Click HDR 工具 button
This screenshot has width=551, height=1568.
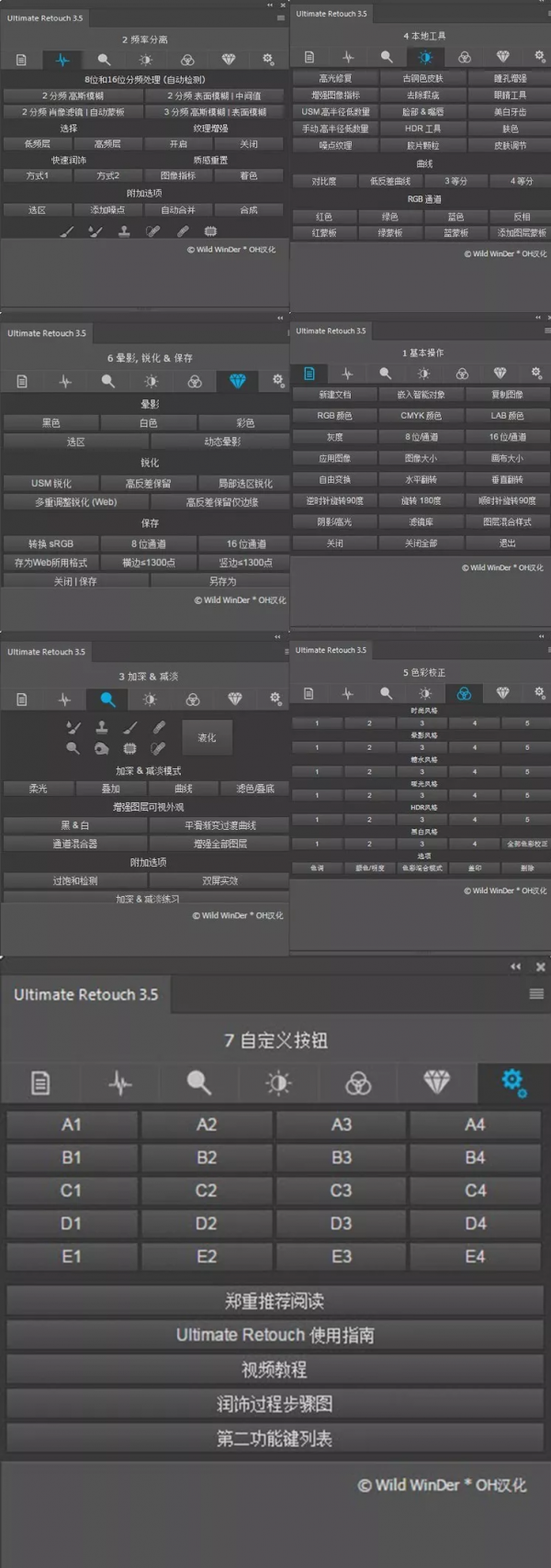(422, 129)
